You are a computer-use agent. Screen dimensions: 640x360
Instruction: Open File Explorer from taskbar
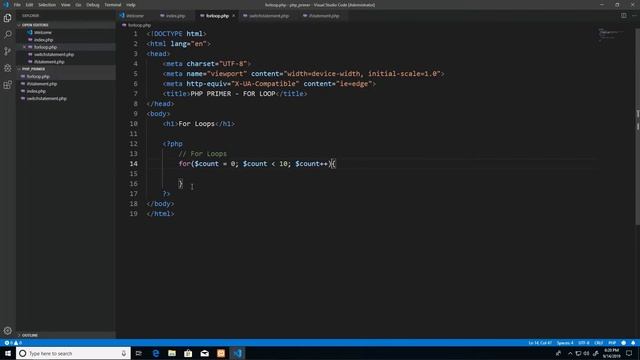coord(172,353)
